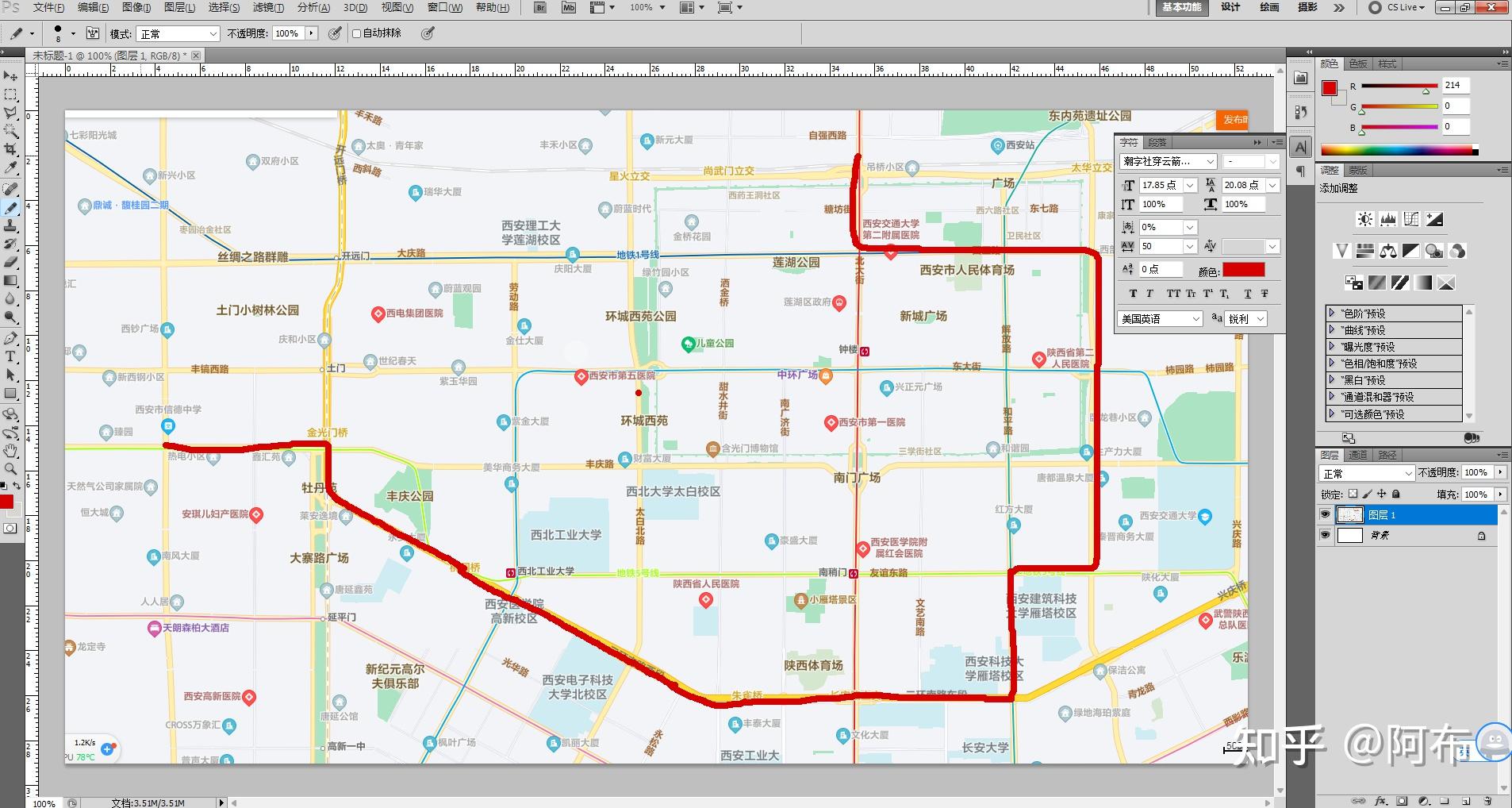
Task: Choose the Eraser tool
Action: coord(10,262)
